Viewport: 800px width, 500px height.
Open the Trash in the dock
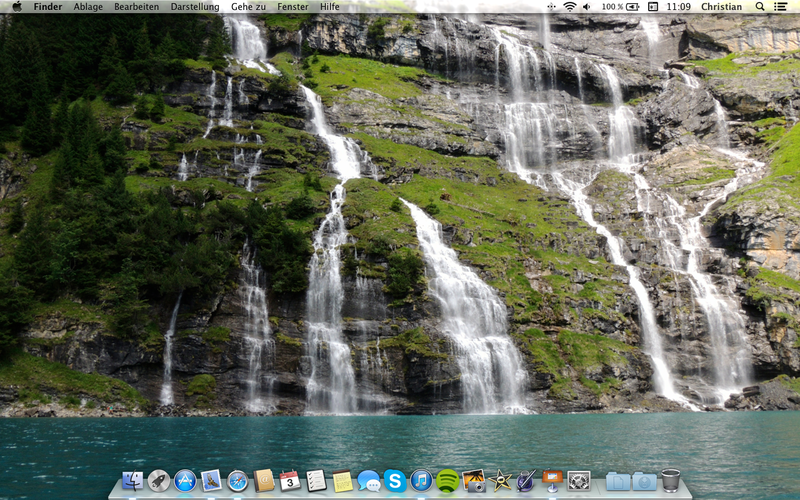tap(670, 481)
